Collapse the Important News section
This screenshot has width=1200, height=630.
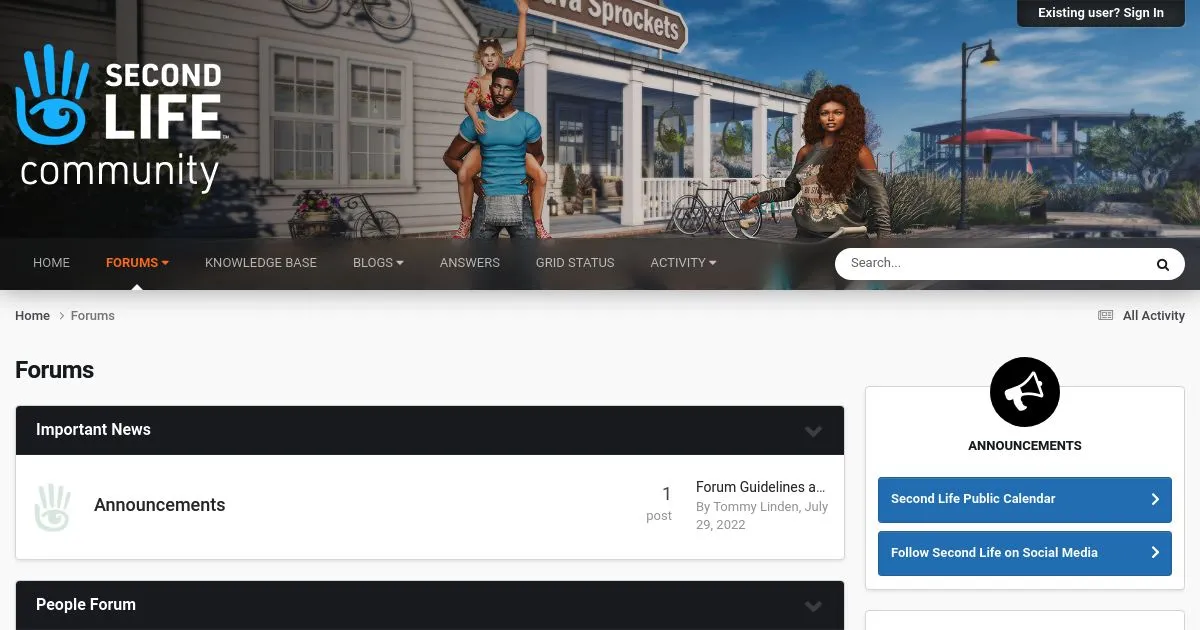[x=813, y=431]
